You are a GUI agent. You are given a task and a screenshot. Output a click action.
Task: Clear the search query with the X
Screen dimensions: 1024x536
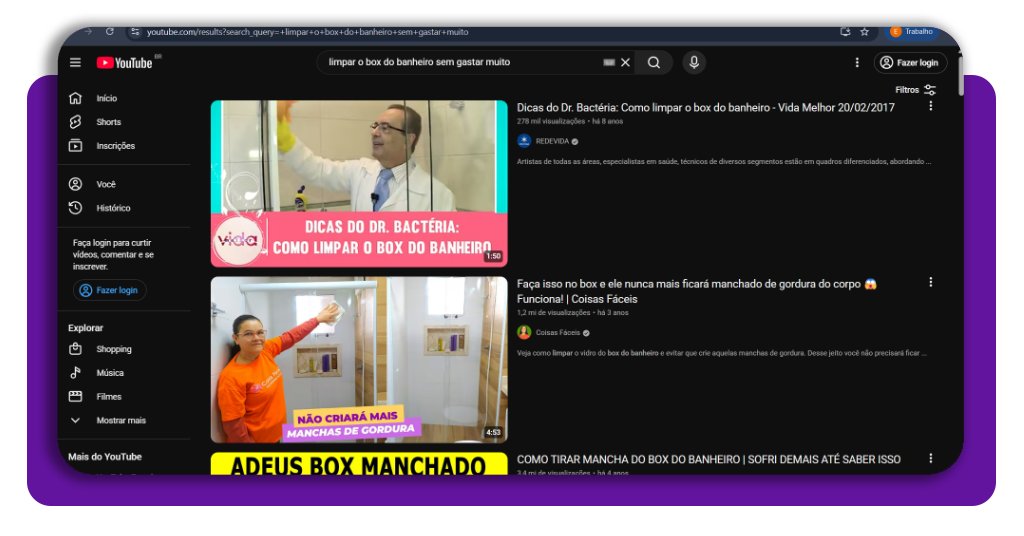[x=625, y=63]
